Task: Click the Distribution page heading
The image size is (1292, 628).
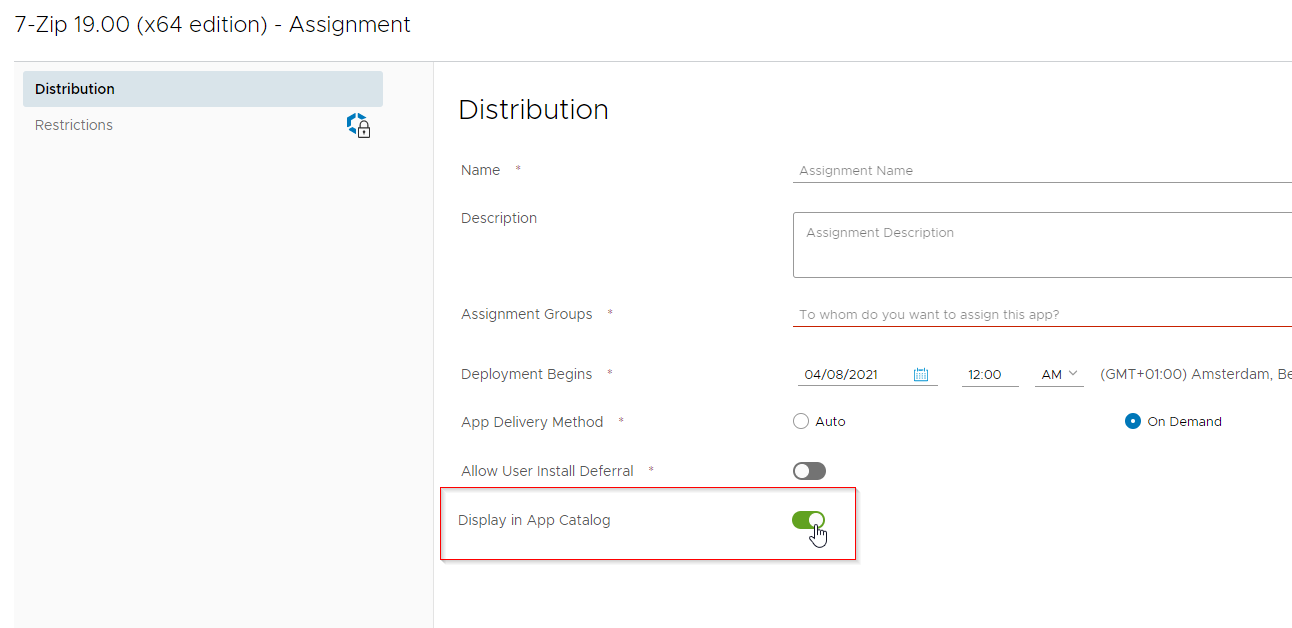Action: point(533,109)
